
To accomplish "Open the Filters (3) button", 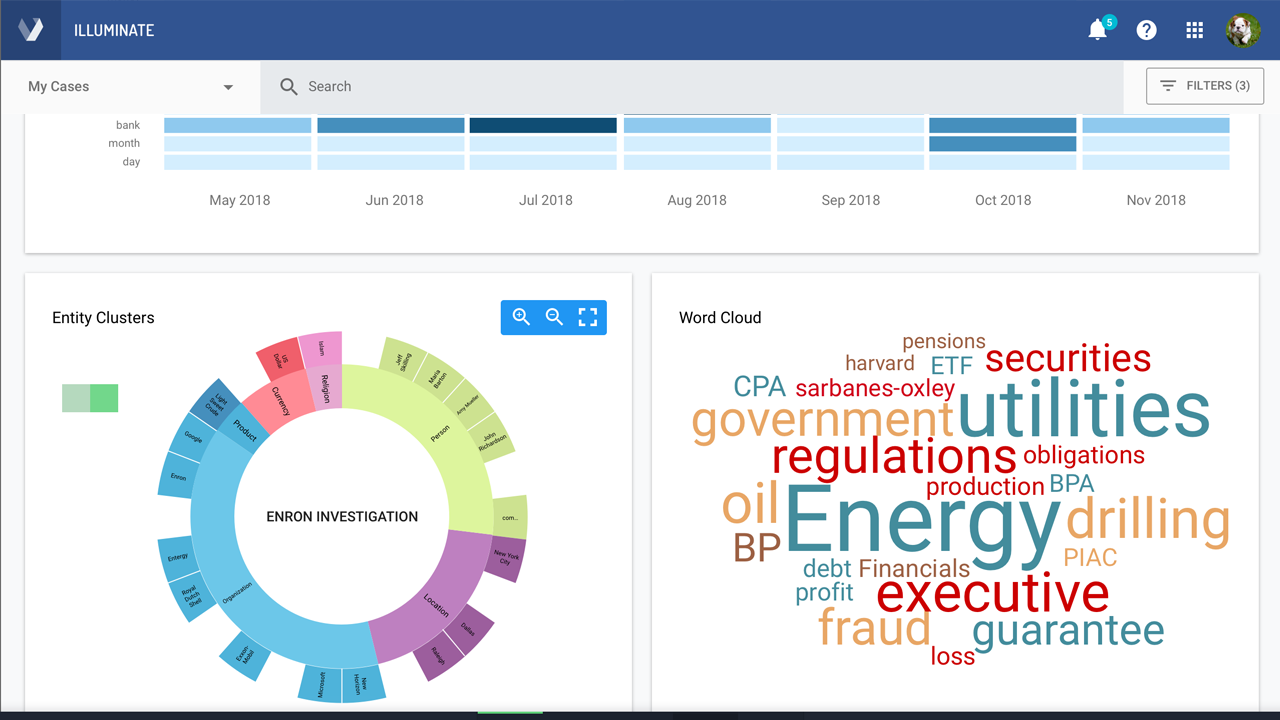I will [1205, 86].
